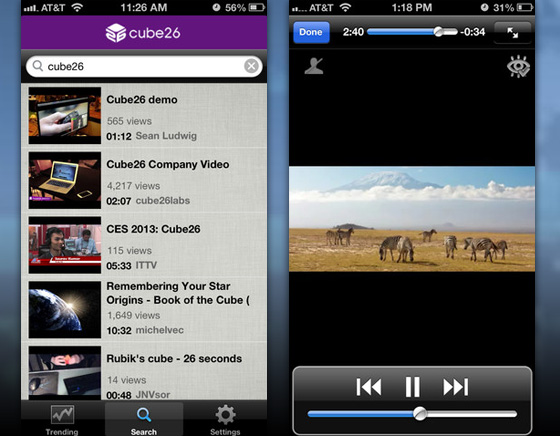Click the 05:33 duration label
The width and height of the screenshot is (560, 436).
119,266
